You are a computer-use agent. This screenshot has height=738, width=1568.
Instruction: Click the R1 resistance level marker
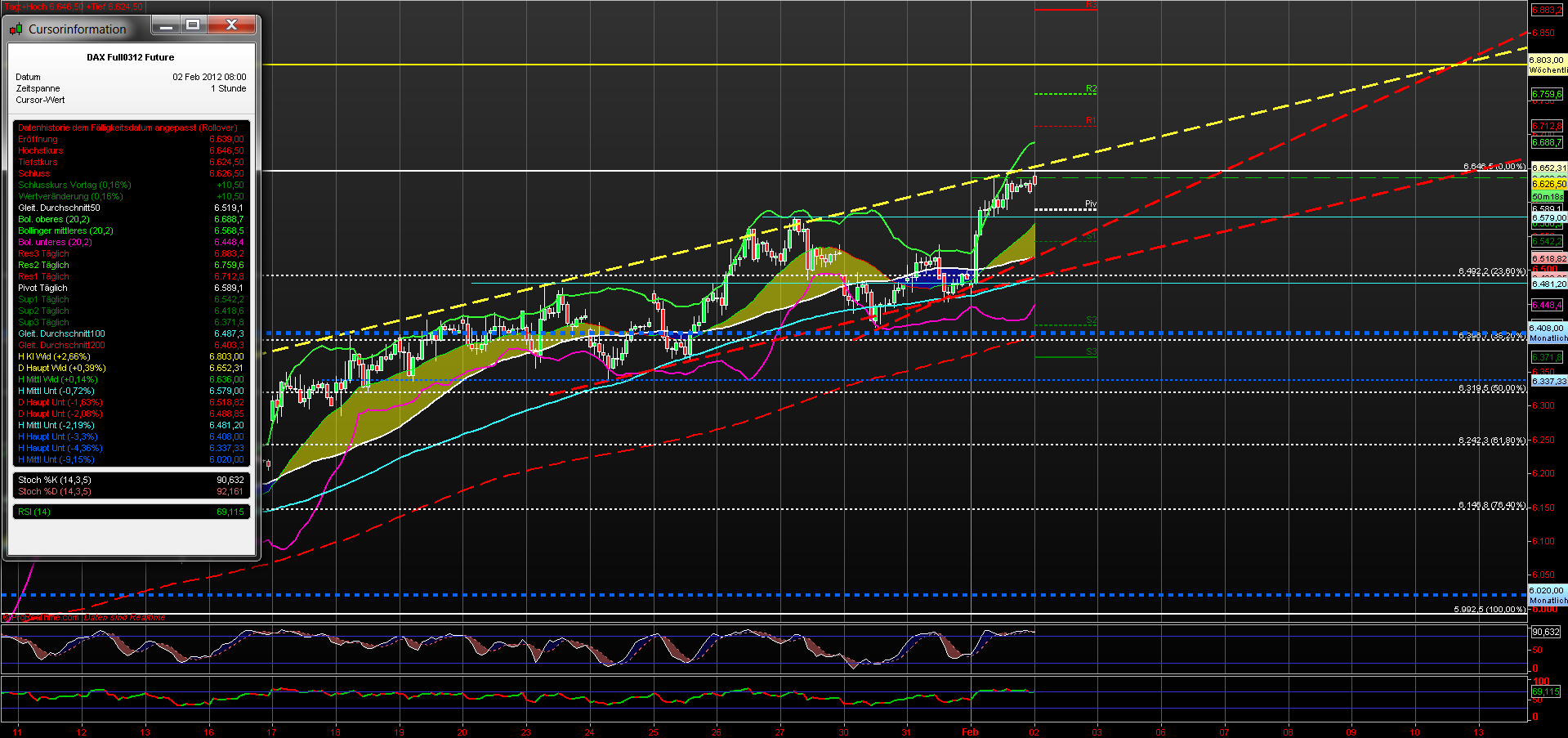(x=1090, y=121)
